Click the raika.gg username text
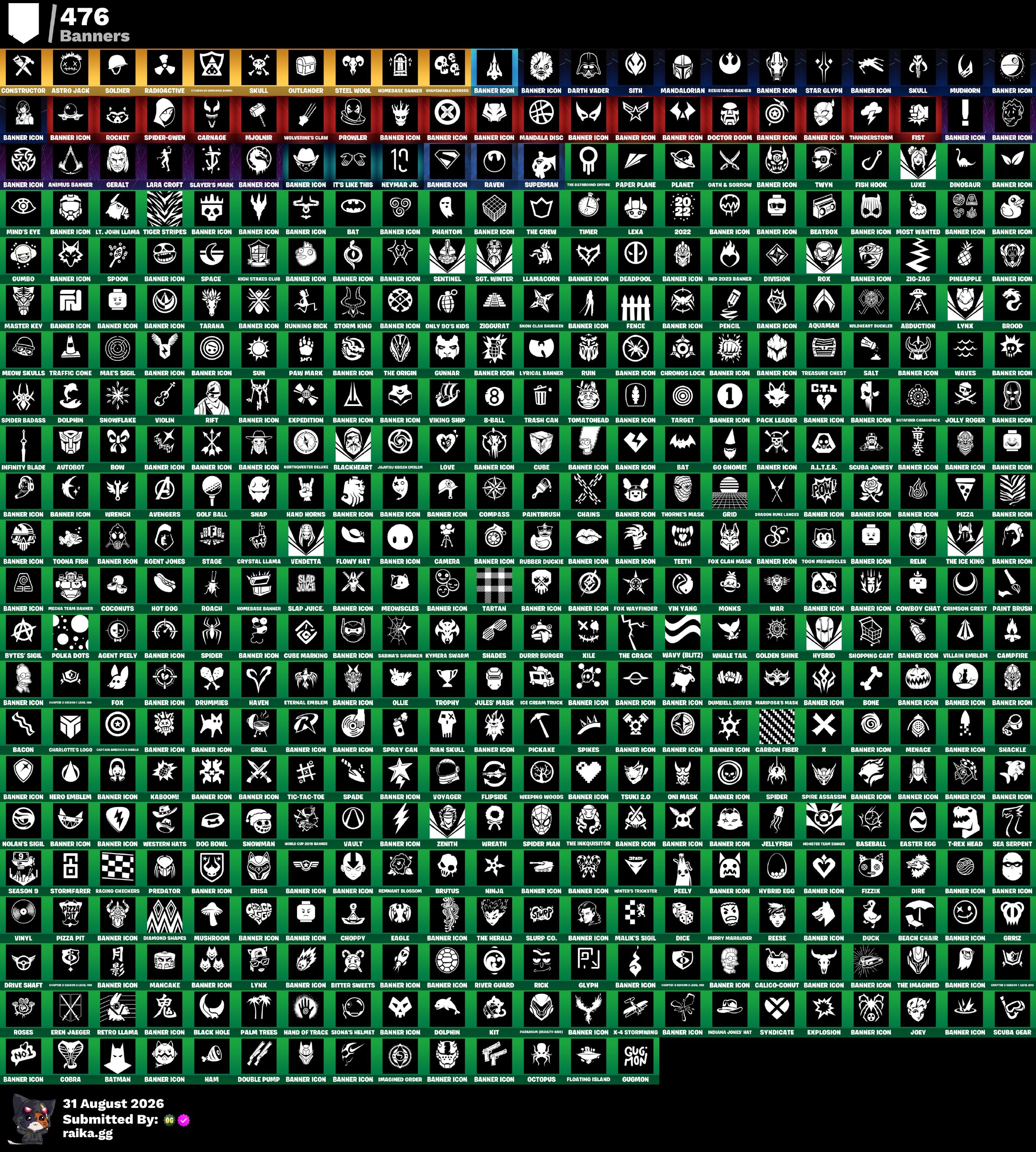Screen dimensions: 1036x1152 pos(88,1133)
